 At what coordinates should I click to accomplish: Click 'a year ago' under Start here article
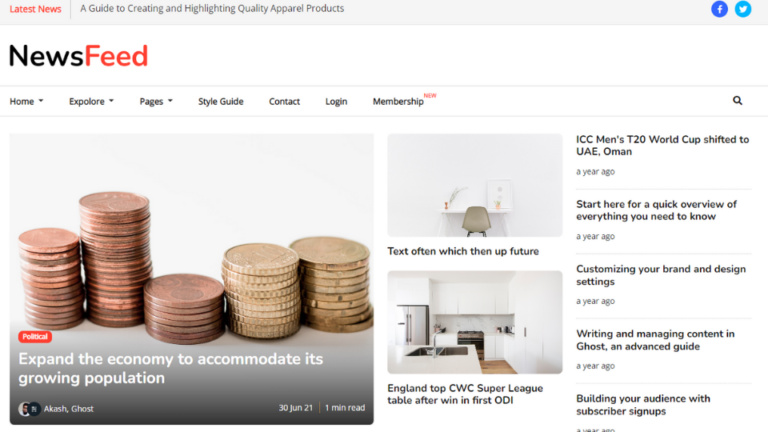point(595,236)
